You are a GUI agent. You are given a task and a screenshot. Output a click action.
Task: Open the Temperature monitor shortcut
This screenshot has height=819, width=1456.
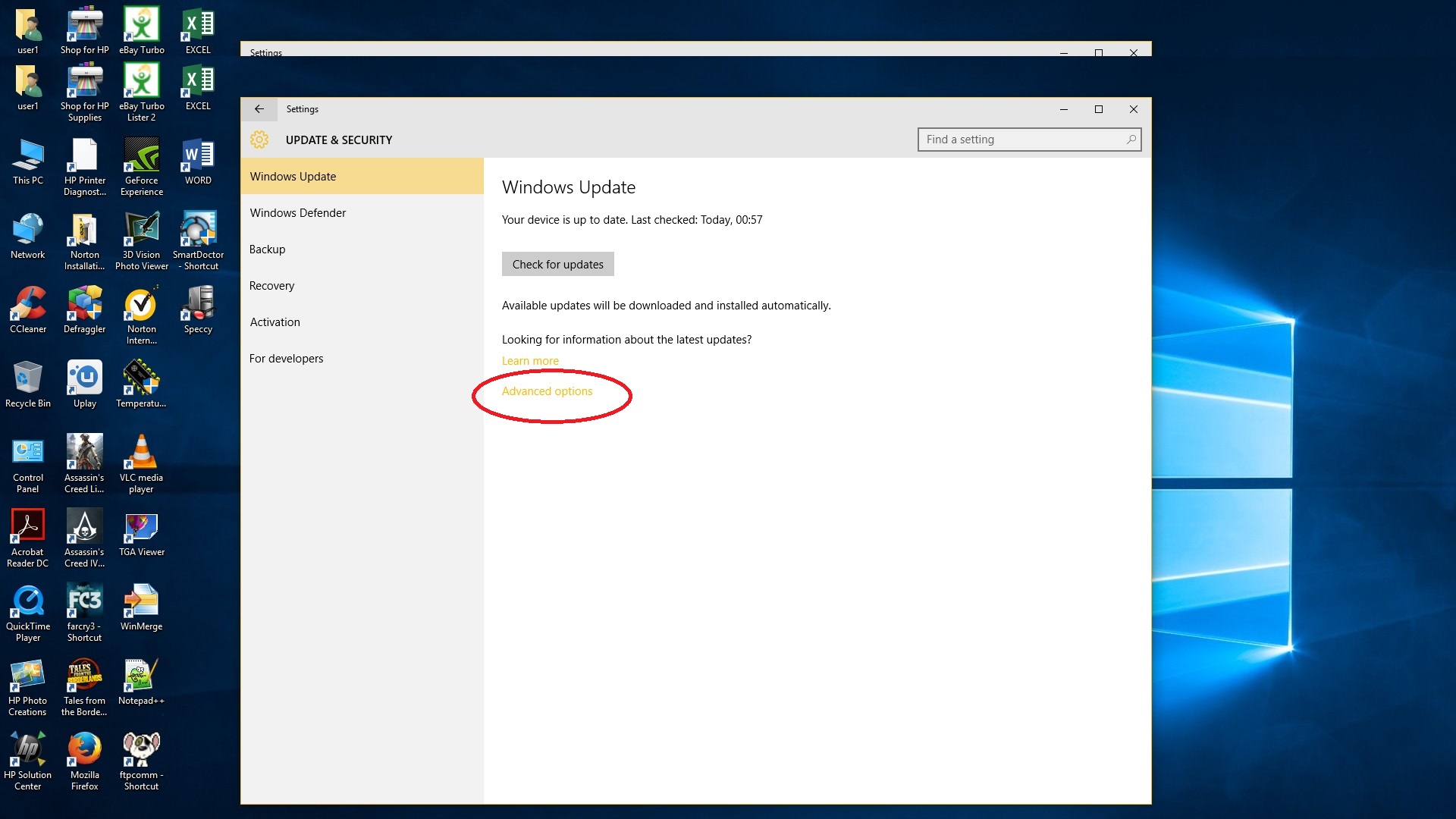tap(141, 384)
